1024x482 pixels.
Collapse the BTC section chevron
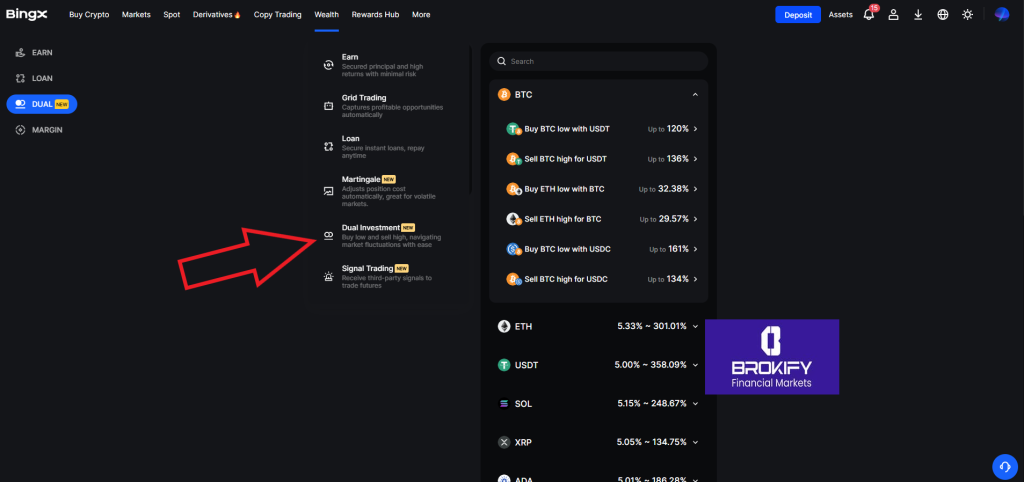(x=695, y=95)
